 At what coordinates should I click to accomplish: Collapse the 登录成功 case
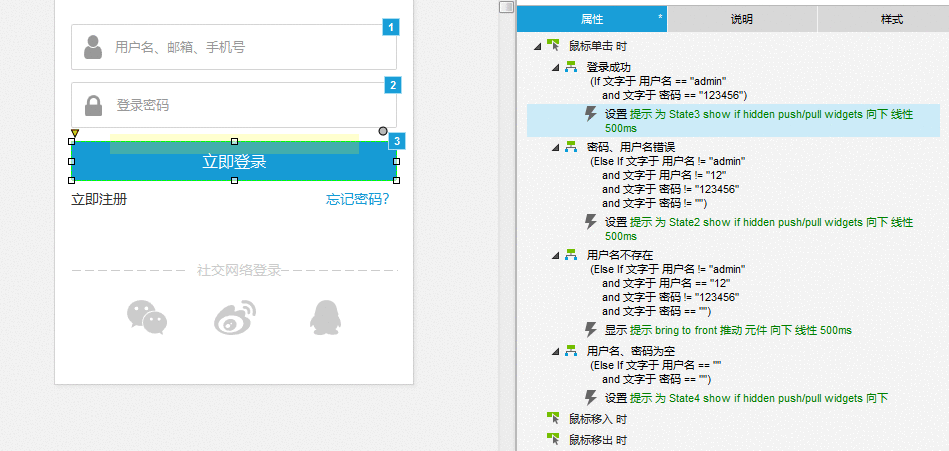tap(555, 68)
